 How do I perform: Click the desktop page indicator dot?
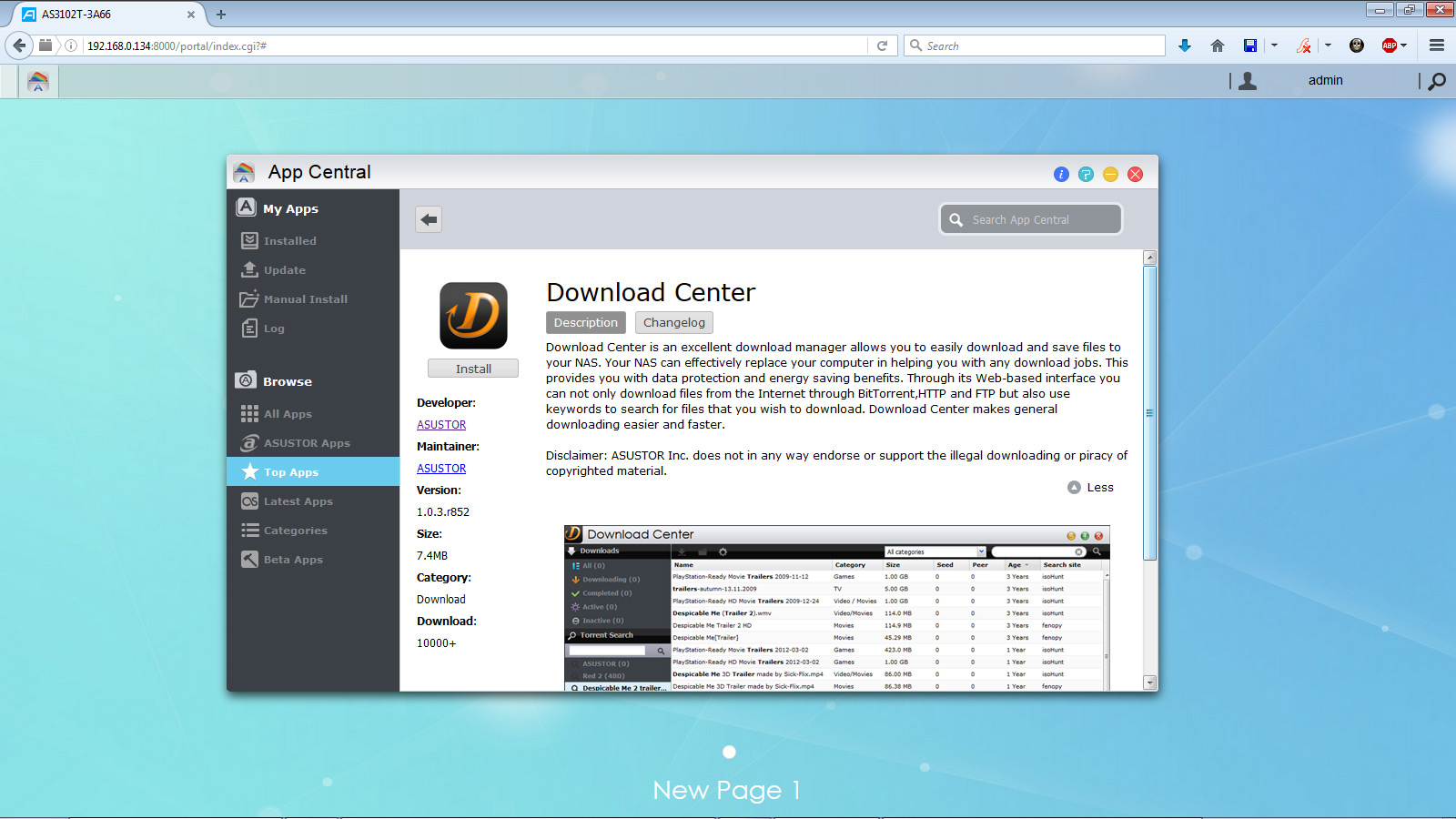[729, 752]
